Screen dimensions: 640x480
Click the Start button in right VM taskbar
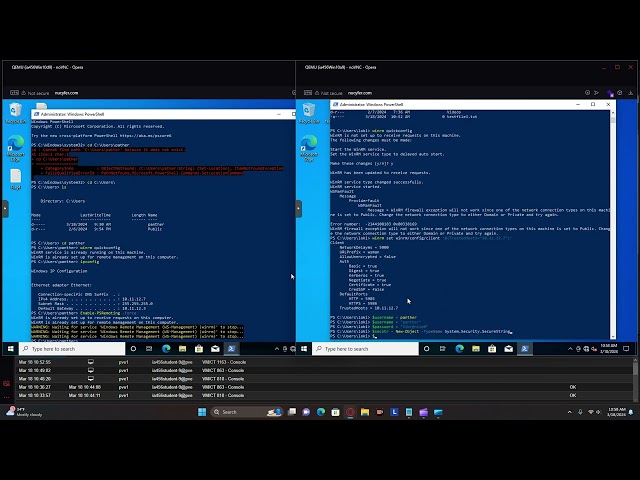tap(304, 349)
